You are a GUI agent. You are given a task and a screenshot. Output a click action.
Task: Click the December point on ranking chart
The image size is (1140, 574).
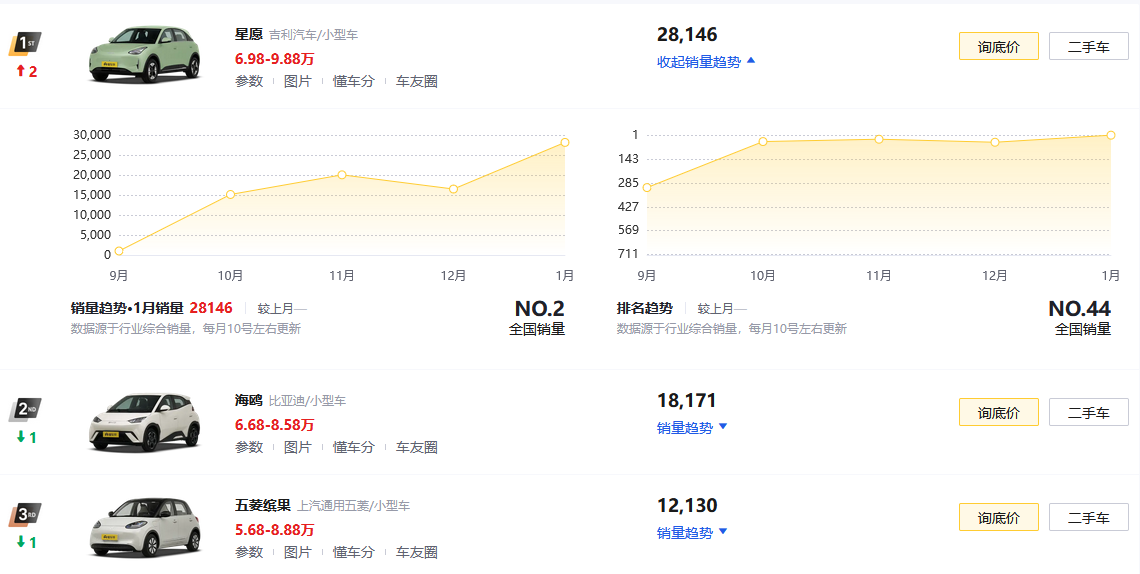[995, 142]
